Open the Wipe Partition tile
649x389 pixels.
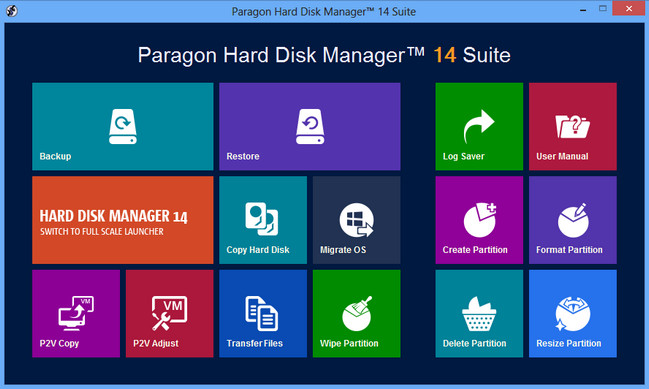pyautogui.click(x=357, y=314)
